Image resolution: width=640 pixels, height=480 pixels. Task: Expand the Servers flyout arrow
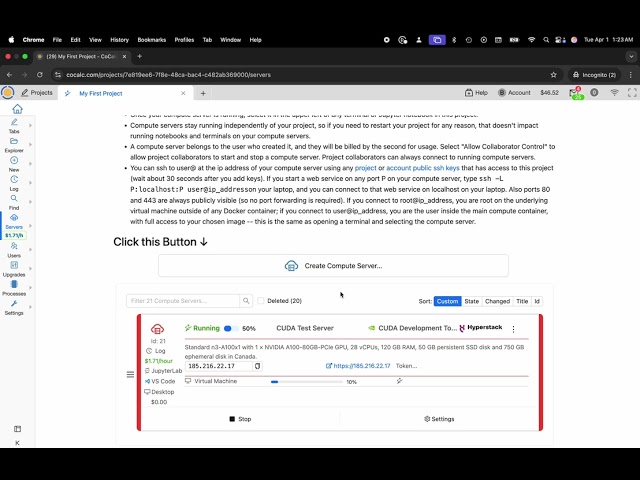(30, 226)
